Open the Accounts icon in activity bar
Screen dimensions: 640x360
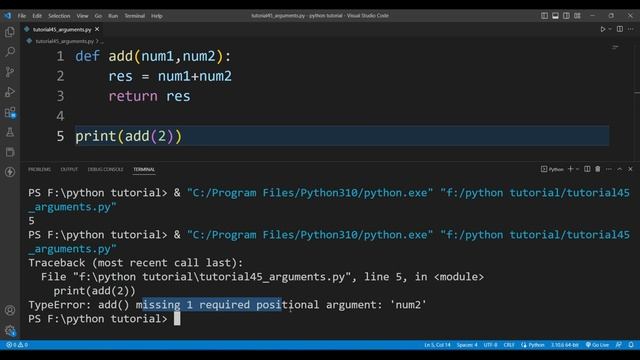10,310
